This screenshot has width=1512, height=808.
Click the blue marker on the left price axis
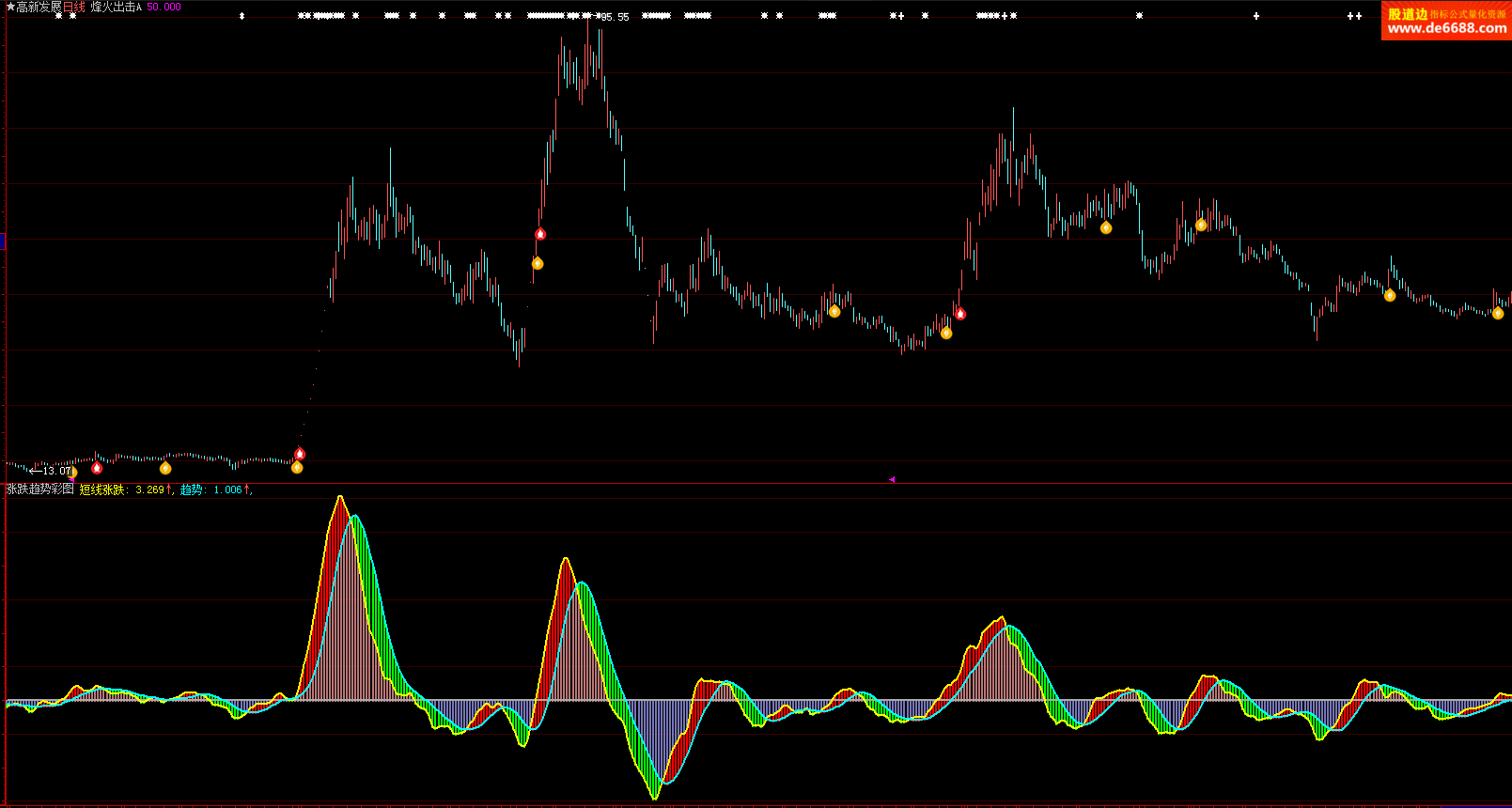click(x=3, y=242)
